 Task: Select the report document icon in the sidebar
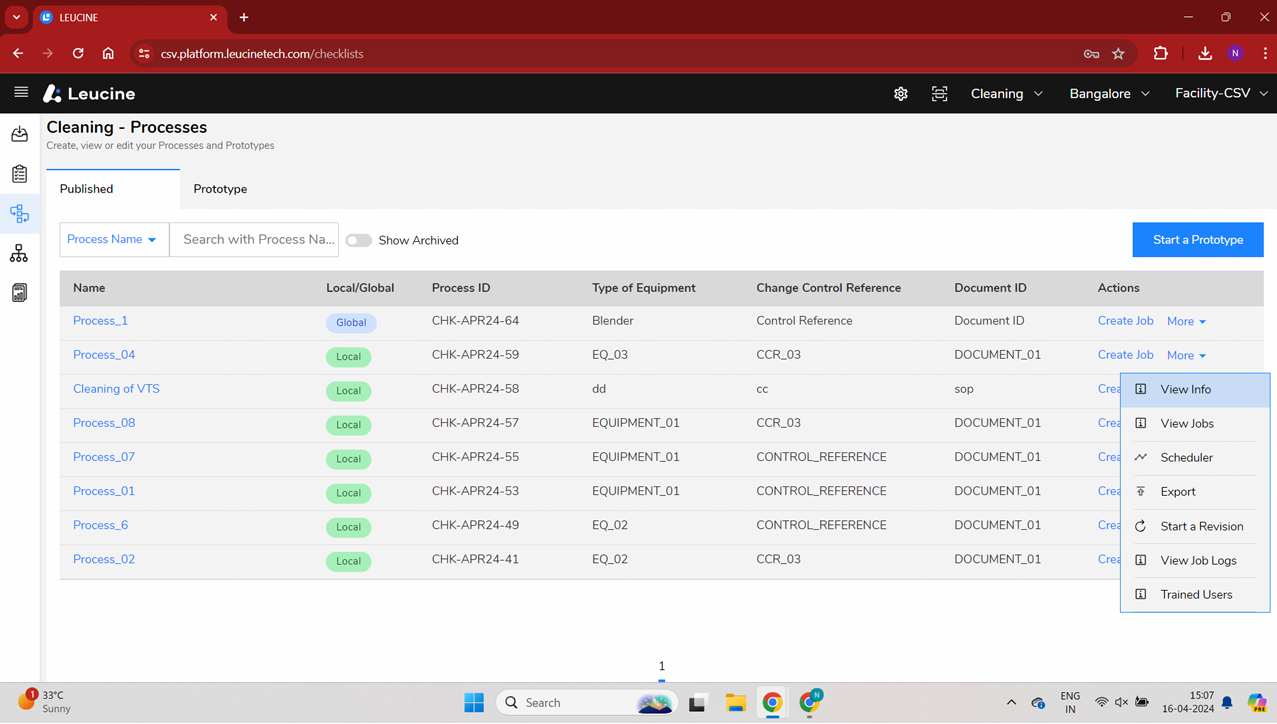19,292
